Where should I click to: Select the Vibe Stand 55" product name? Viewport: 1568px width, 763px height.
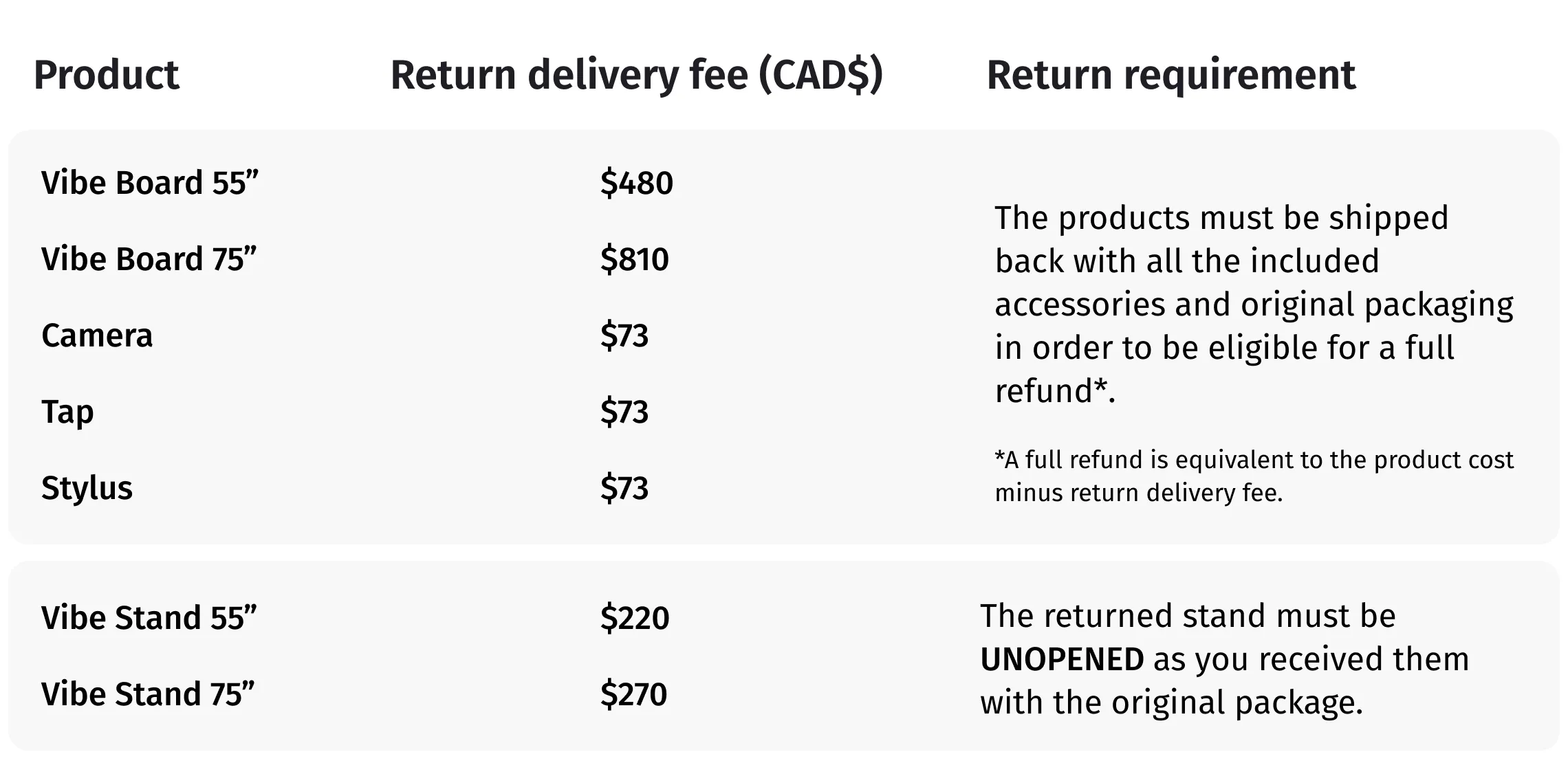(149, 618)
